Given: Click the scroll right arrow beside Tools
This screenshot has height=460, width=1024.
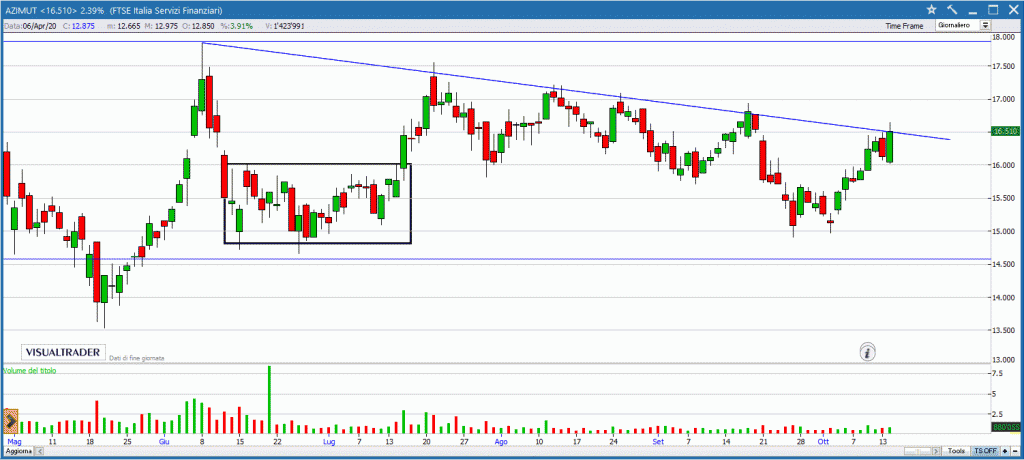Looking at the screenshot, I should pyautogui.click(x=936, y=452).
